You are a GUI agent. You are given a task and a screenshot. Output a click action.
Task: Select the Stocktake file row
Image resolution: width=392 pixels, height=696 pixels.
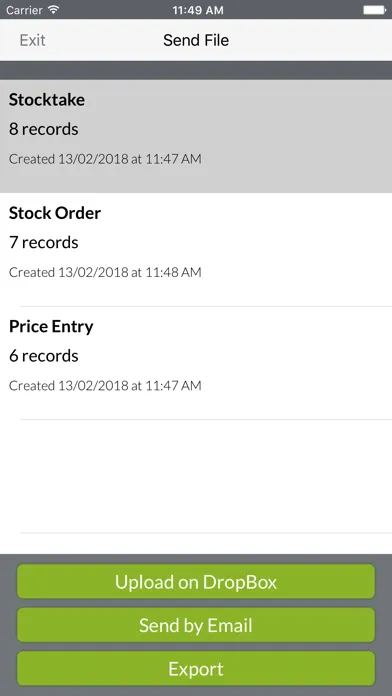[196, 136]
